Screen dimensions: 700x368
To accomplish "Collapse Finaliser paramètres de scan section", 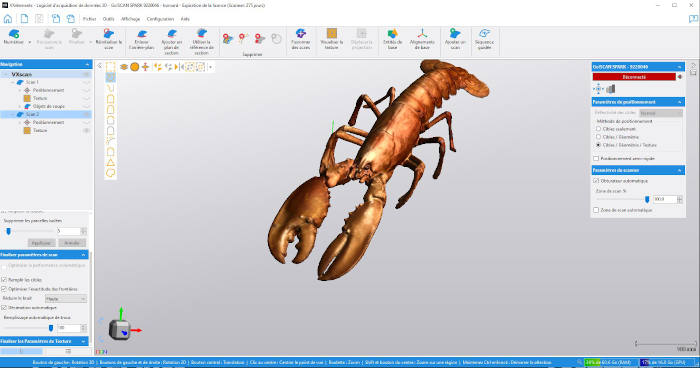I will pos(83,255).
